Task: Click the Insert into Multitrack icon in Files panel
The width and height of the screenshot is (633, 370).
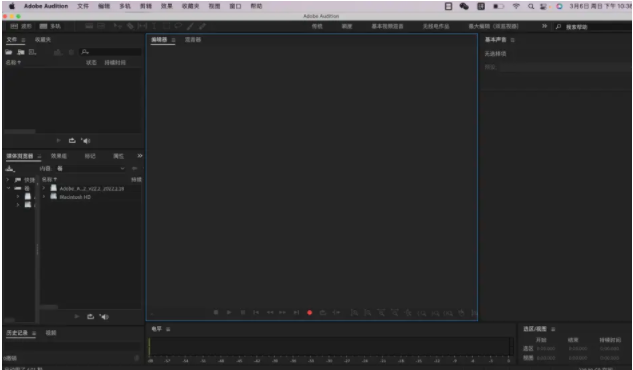Action: [x=58, y=52]
